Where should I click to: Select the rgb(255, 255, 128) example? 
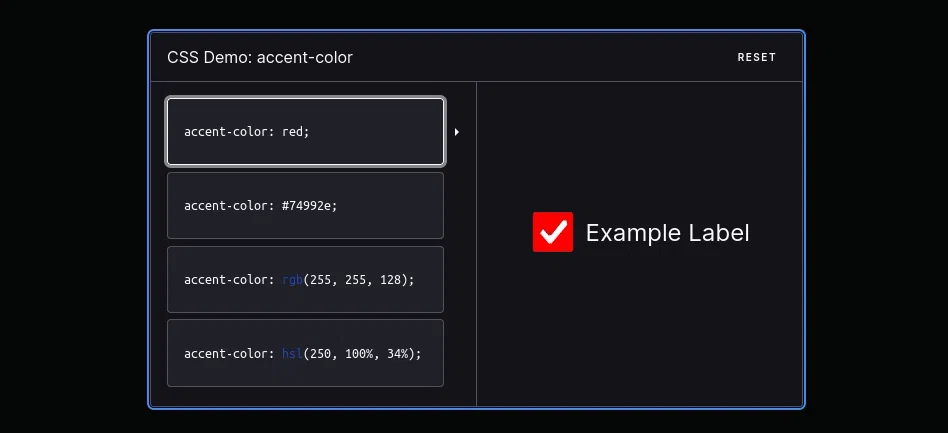click(305, 279)
